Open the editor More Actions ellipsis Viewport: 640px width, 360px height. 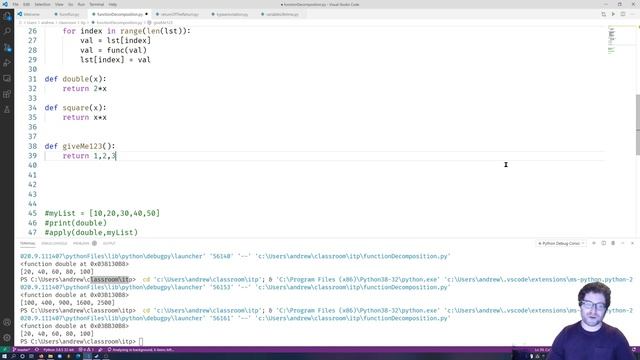click(x=633, y=14)
